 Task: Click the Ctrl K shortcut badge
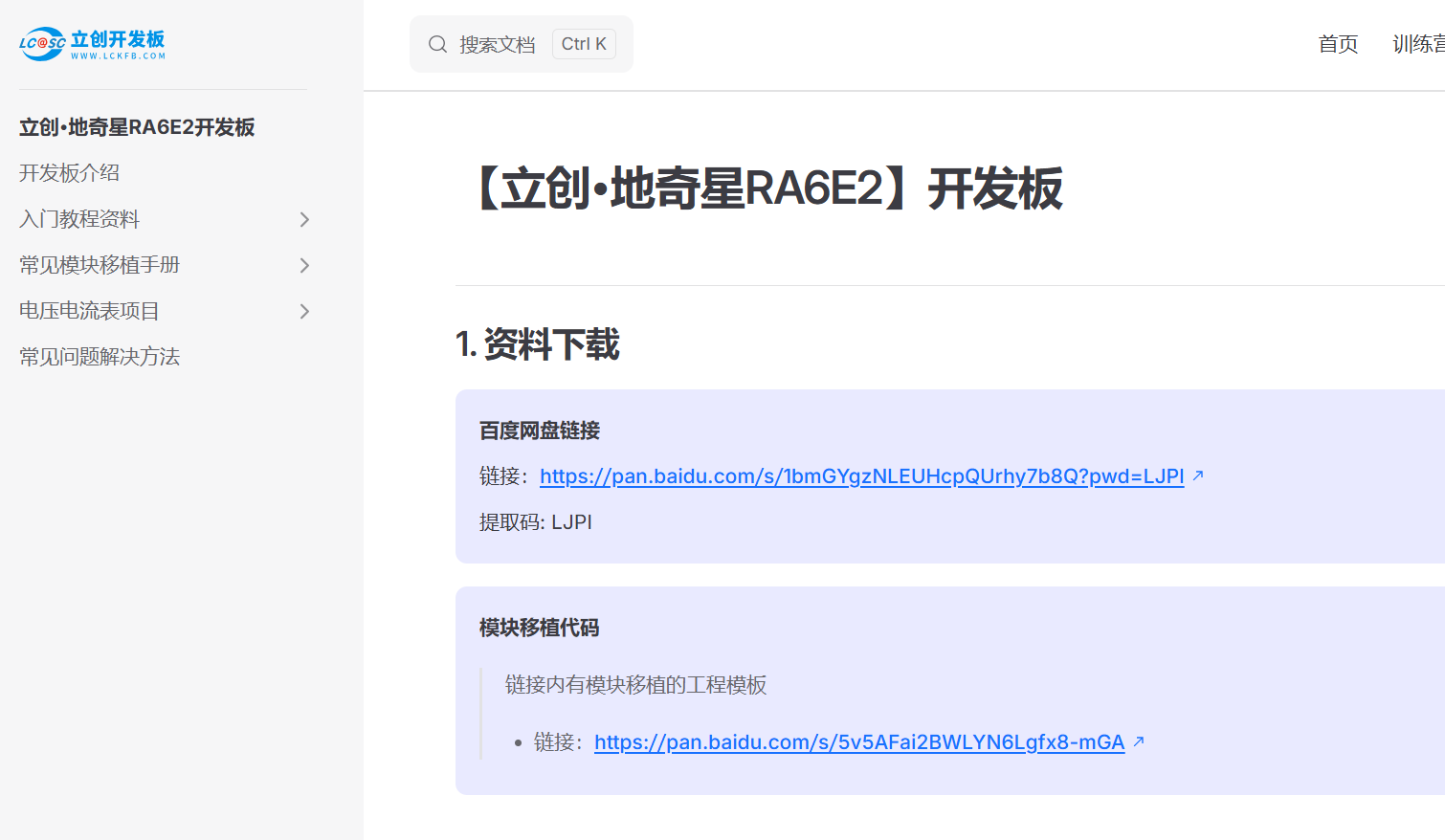[x=584, y=44]
